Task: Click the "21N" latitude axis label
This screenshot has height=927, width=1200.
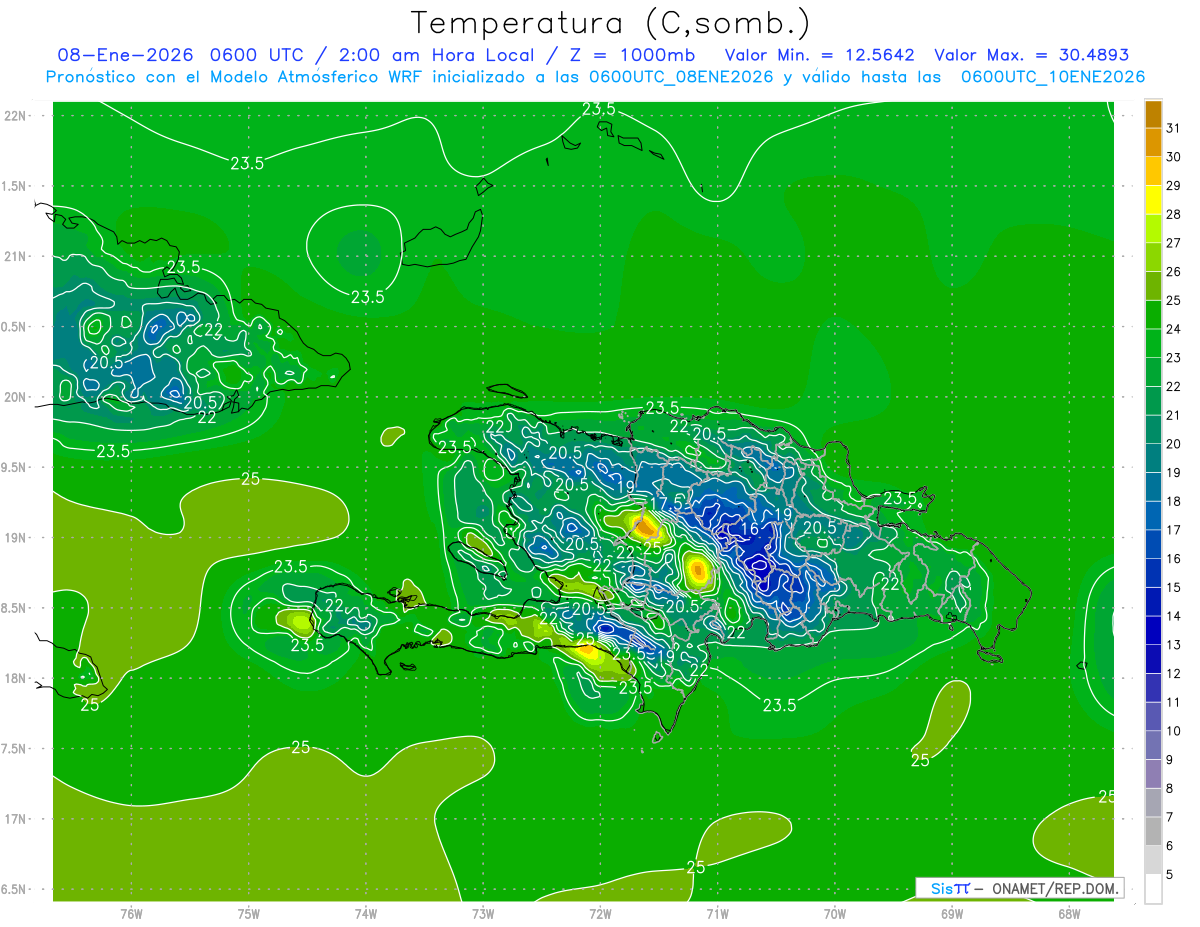Action: (16, 256)
